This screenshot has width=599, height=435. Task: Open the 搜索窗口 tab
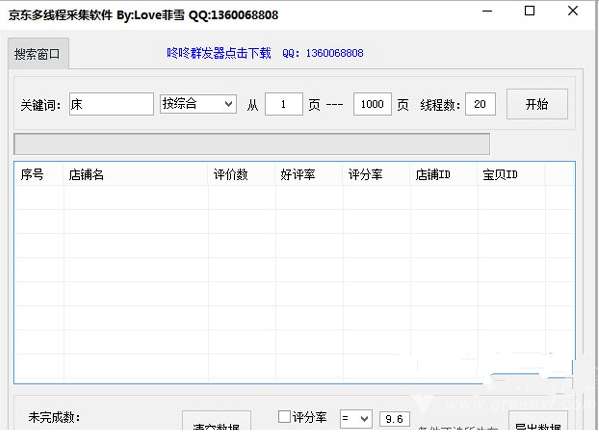pyautogui.click(x=37, y=54)
